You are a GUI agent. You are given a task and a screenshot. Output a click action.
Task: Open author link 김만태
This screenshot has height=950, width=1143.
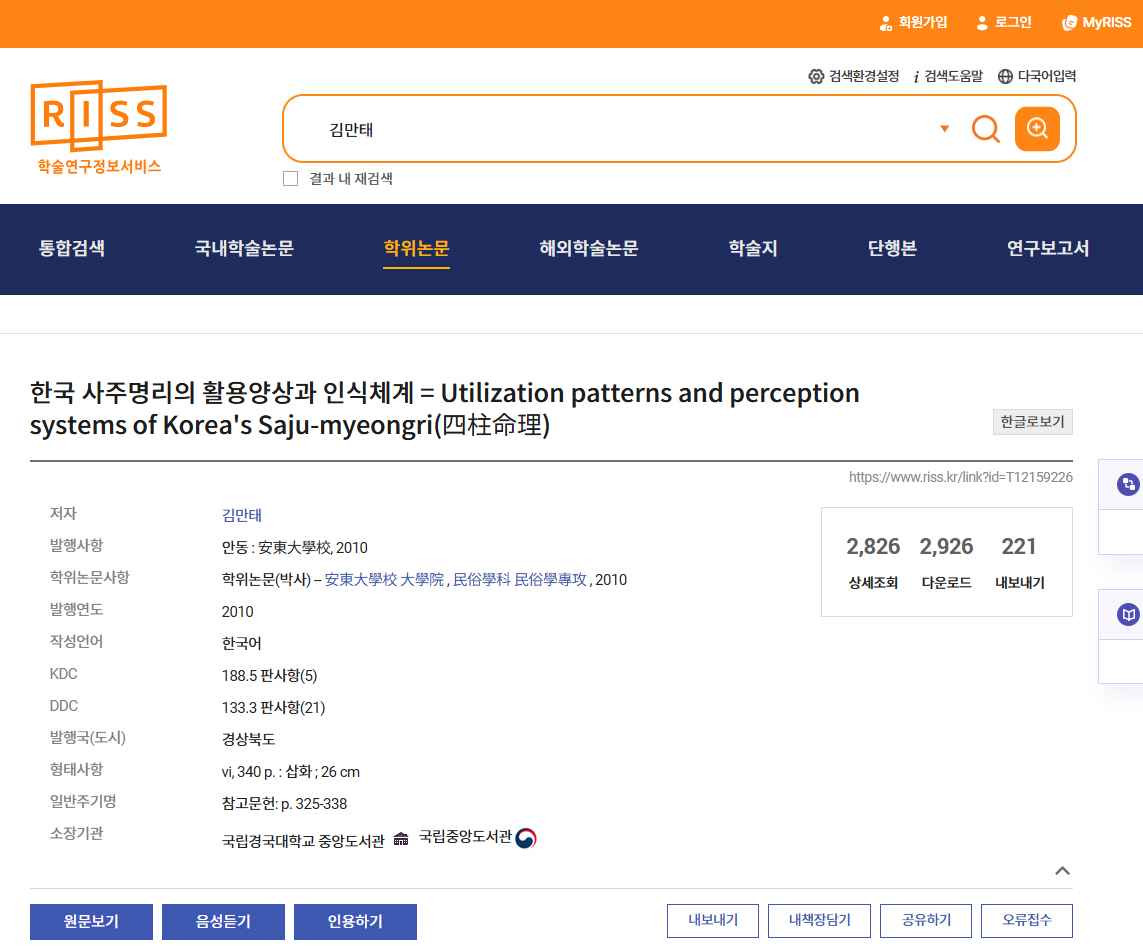pos(241,515)
